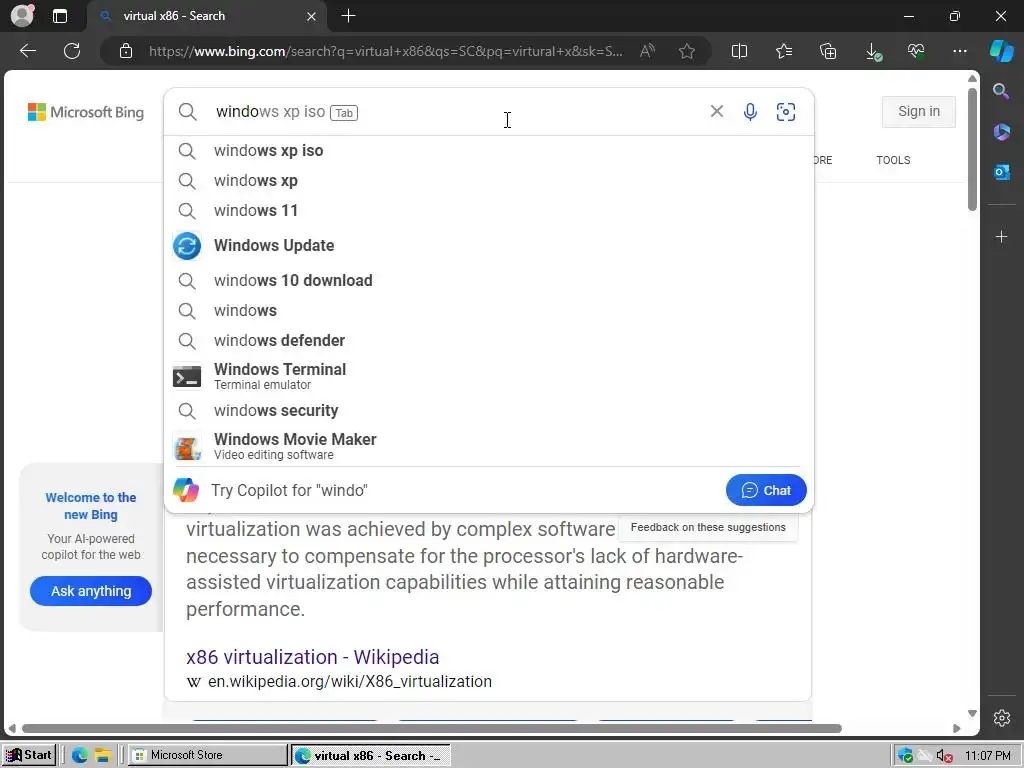This screenshot has width=1024, height=768.
Task: Click the search magnifier in search box
Action: (187, 112)
